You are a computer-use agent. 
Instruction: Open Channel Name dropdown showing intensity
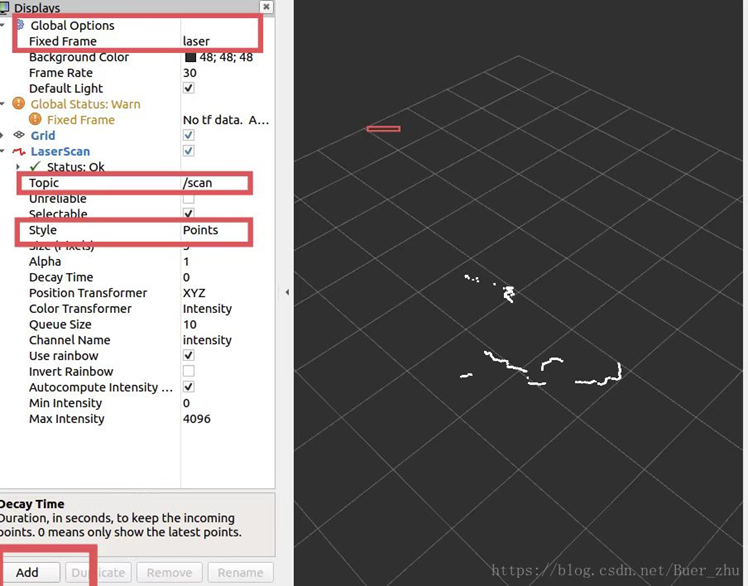pyautogui.click(x=228, y=340)
